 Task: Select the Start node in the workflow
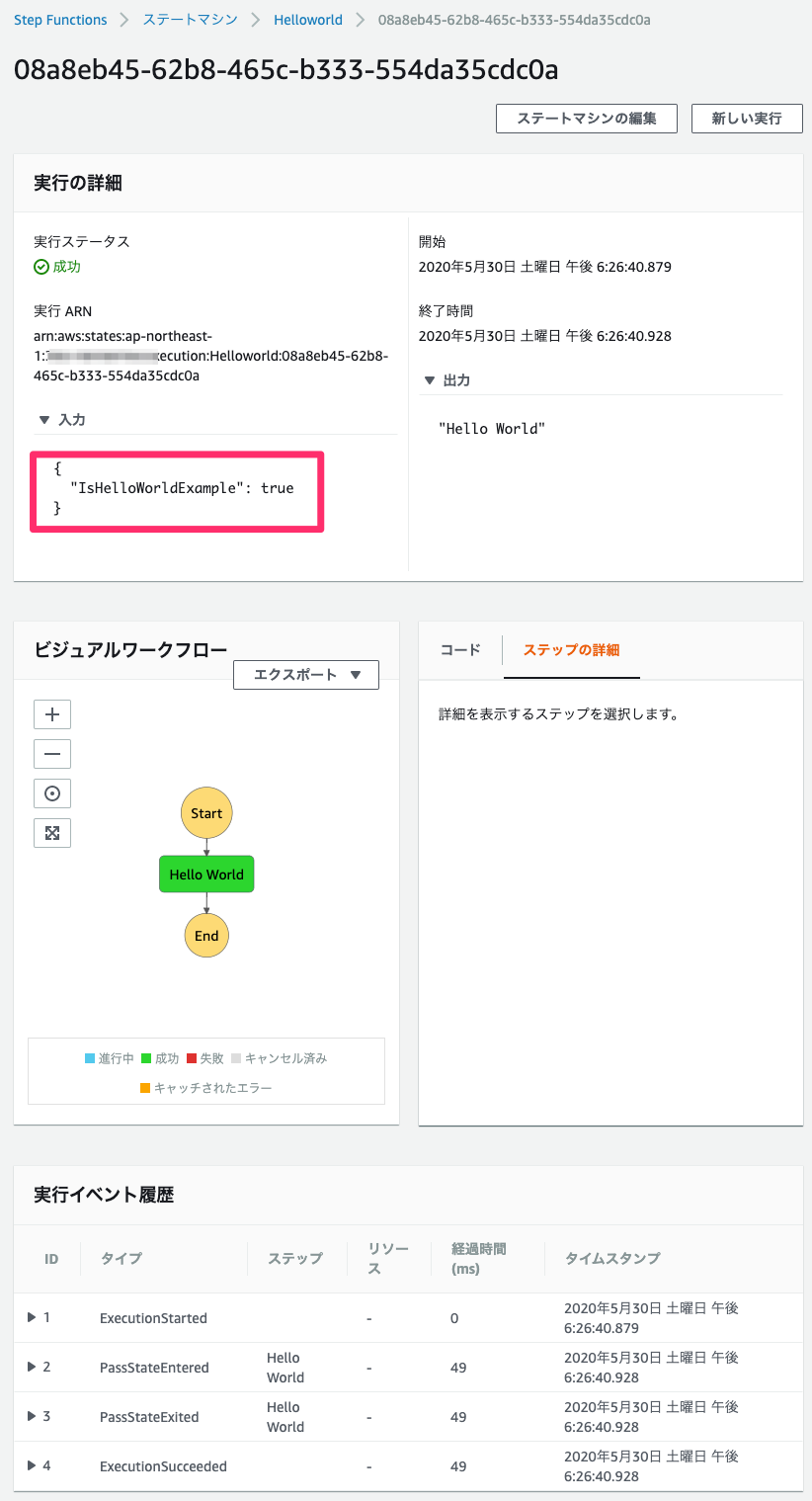[206, 813]
